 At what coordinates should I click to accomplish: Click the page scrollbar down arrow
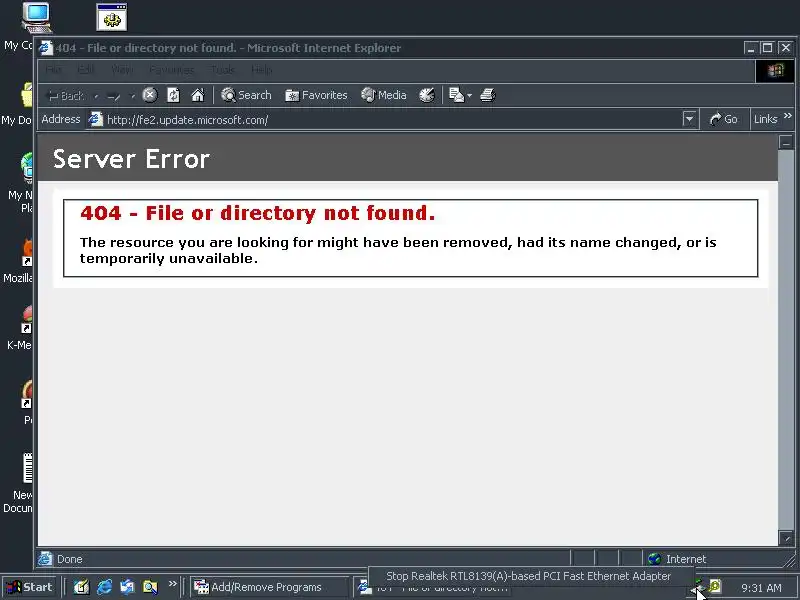pyautogui.click(x=786, y=538)
